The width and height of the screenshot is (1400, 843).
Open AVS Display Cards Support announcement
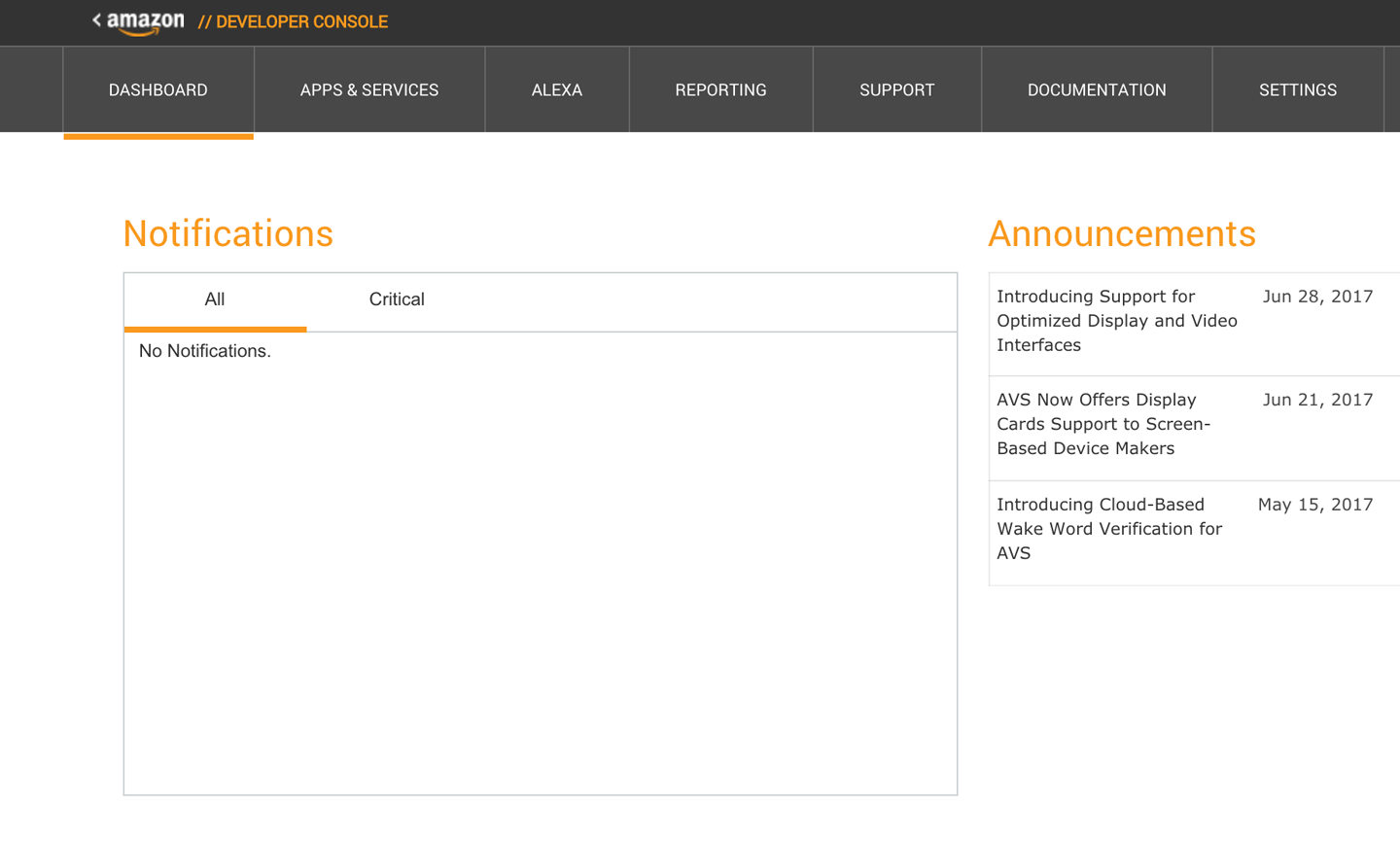(x=1103, y=424)
